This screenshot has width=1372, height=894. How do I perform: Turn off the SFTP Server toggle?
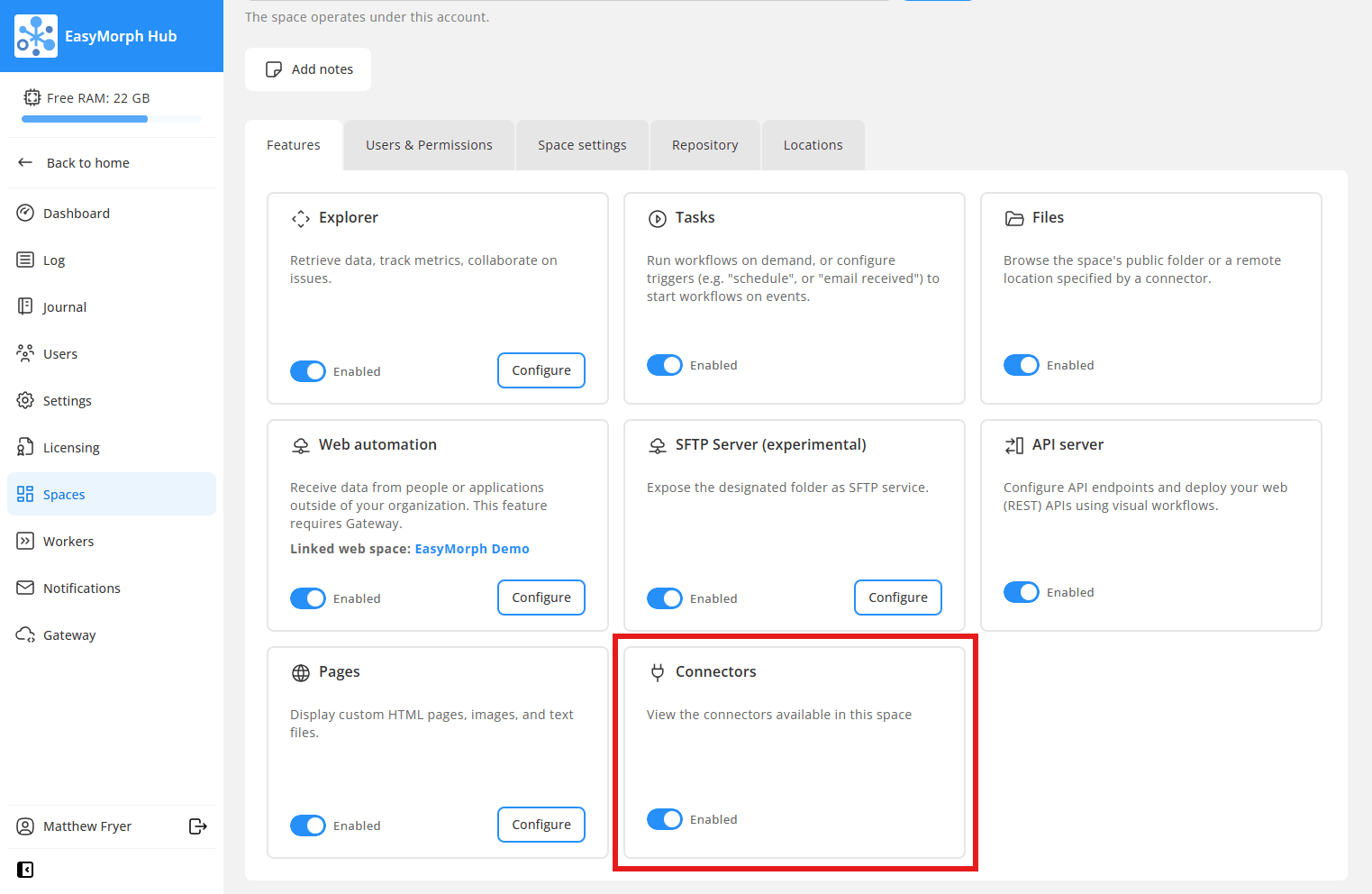coord(665,598)
